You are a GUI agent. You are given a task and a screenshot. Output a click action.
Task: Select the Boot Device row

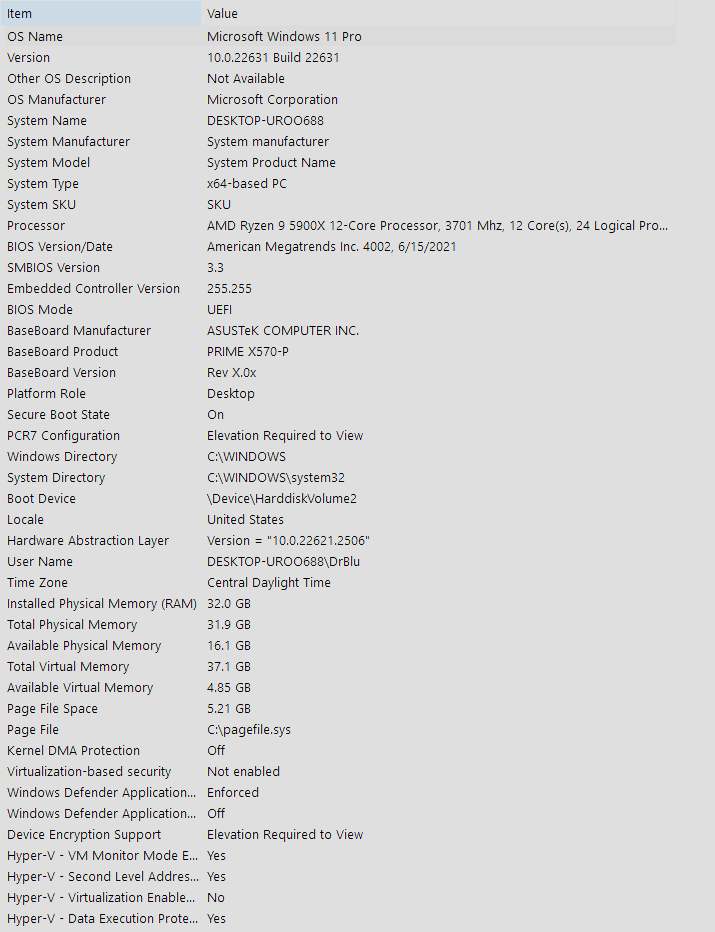point(338,499)
